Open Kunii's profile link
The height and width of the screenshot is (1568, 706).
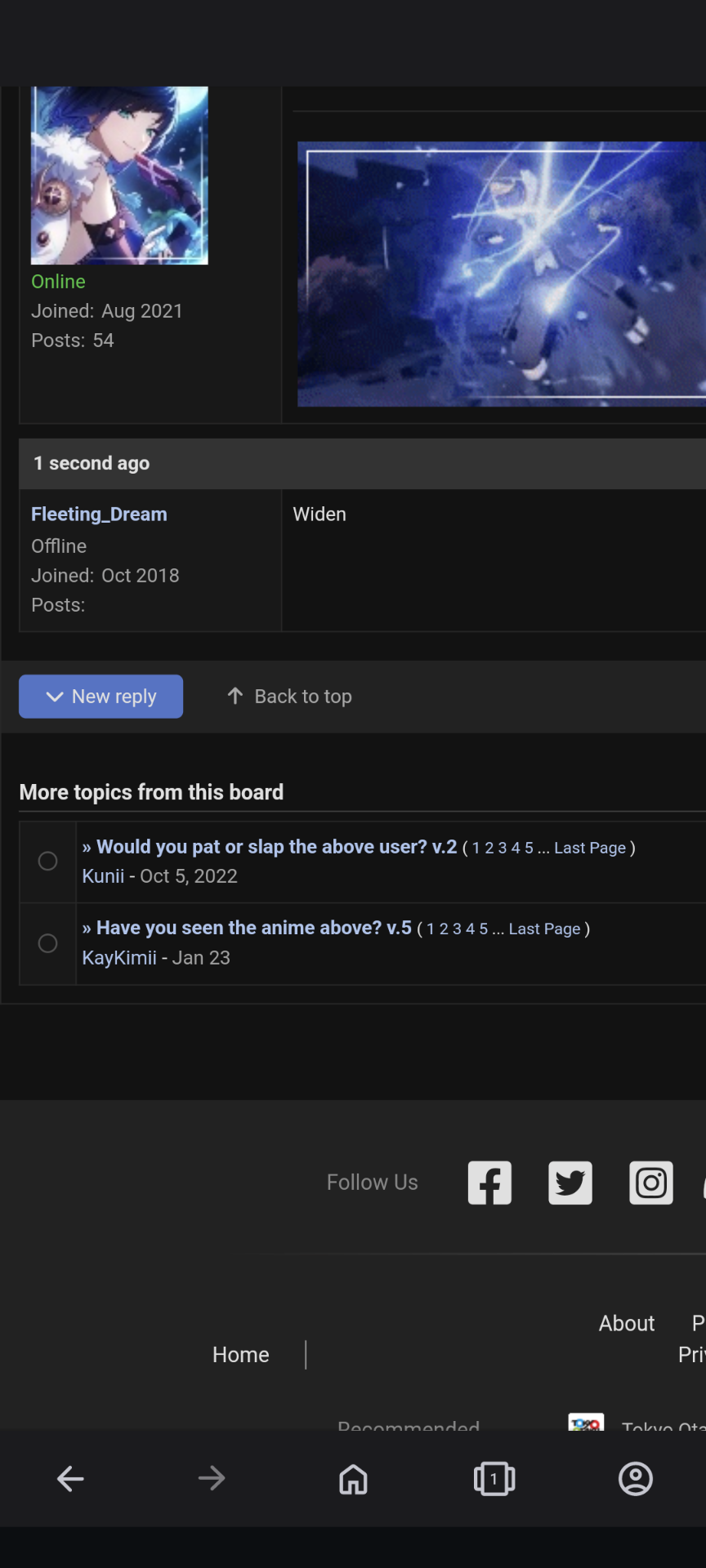point(103,876)
